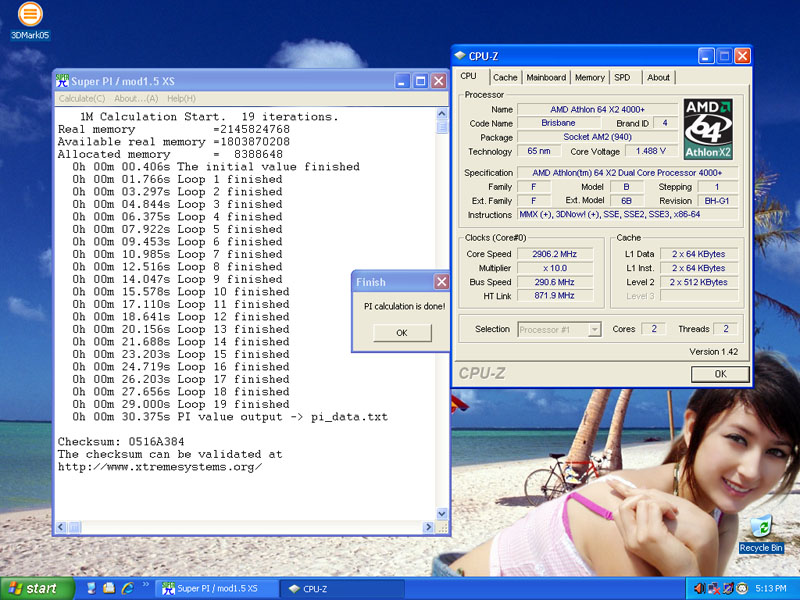Click Super PI horizontal scrollbar left arrow
The image size is (800, 600).
tap(61, 527)
